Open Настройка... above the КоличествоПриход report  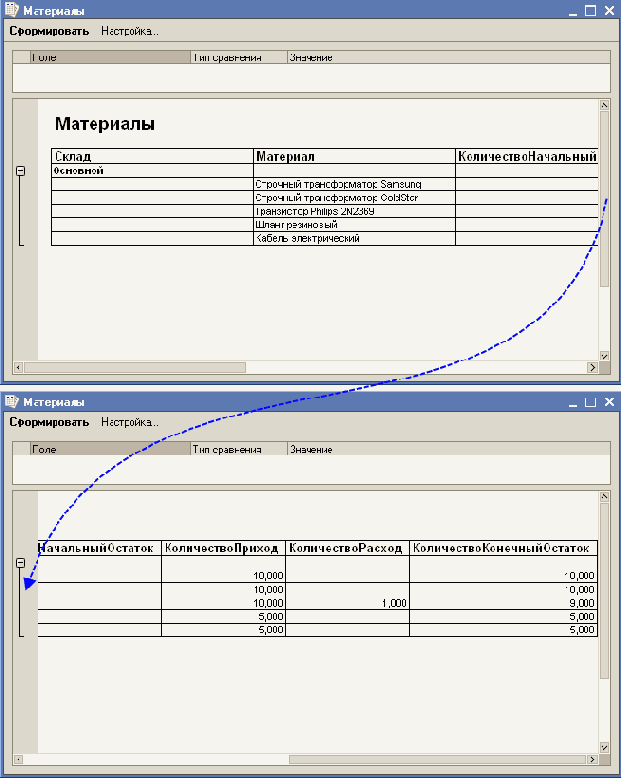(130, 422)
